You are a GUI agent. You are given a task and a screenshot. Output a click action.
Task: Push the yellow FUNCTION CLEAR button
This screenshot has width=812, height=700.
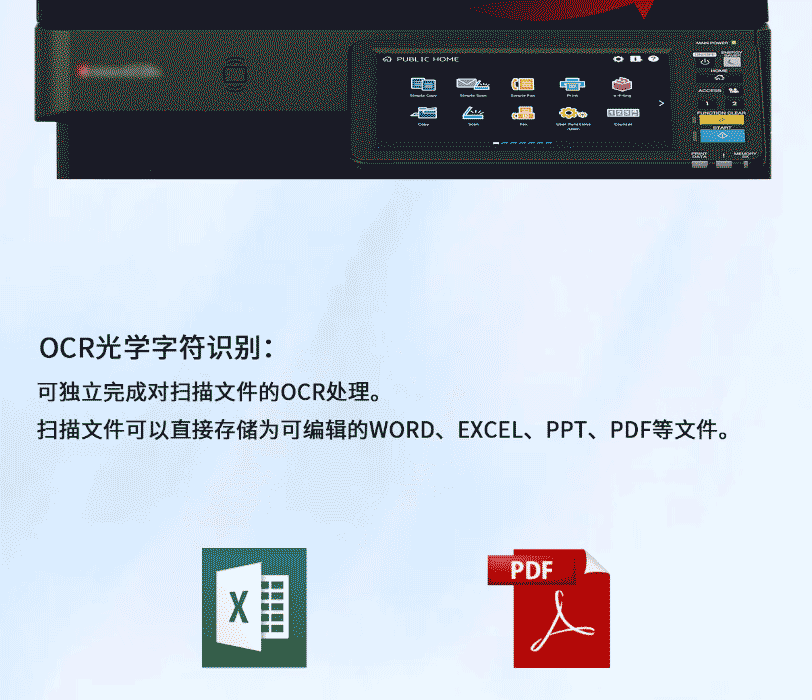[x=721, y=120]
